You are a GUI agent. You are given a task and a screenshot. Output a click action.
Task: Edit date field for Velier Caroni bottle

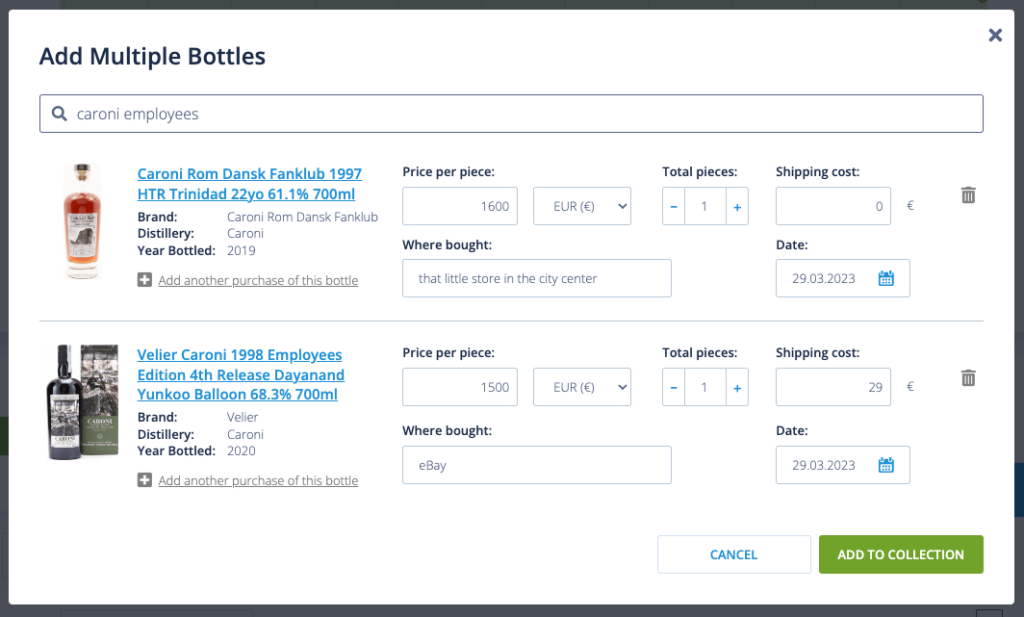842,465
